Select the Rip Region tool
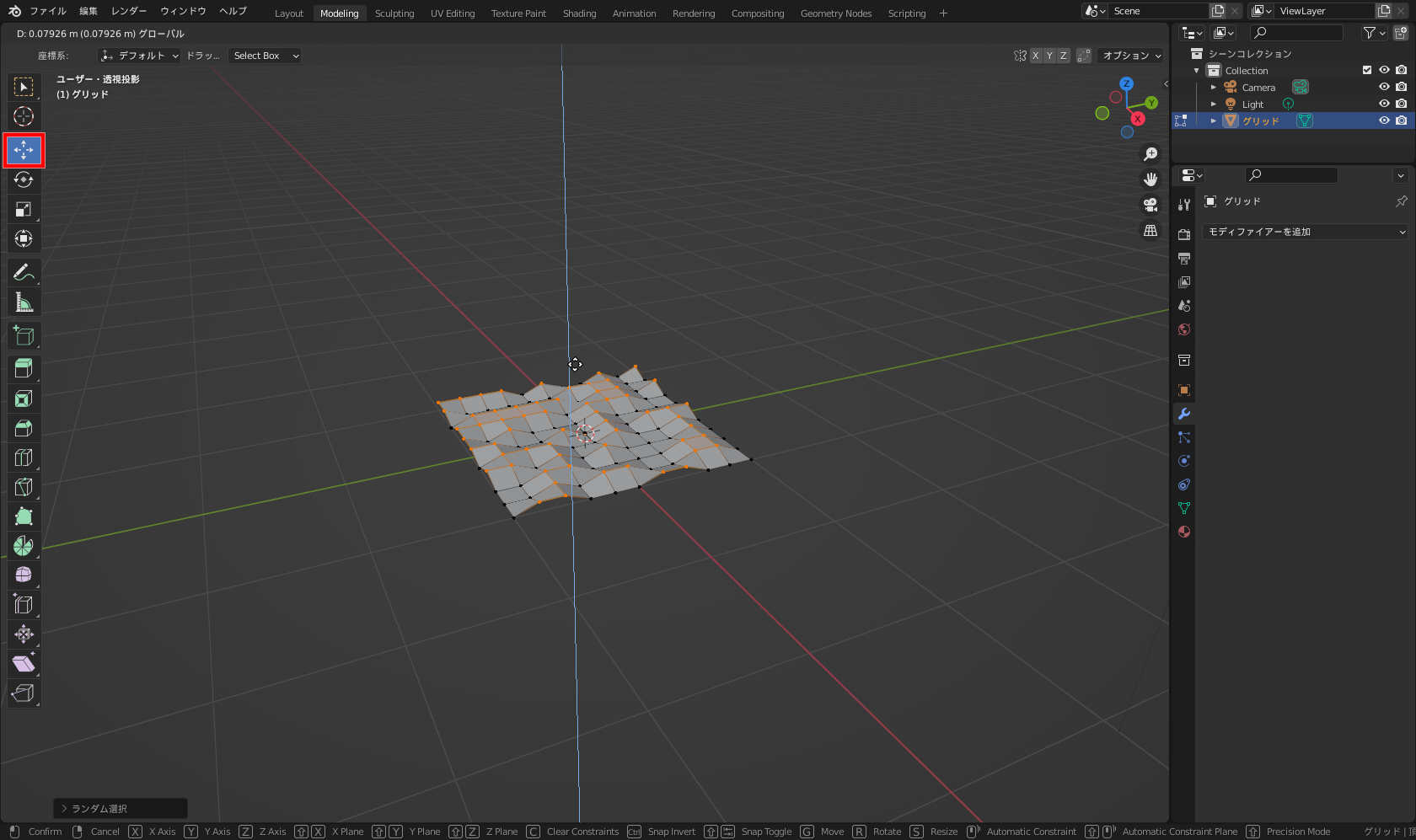1416x840 pixels. pyautogui.click(x=24, y=693)
